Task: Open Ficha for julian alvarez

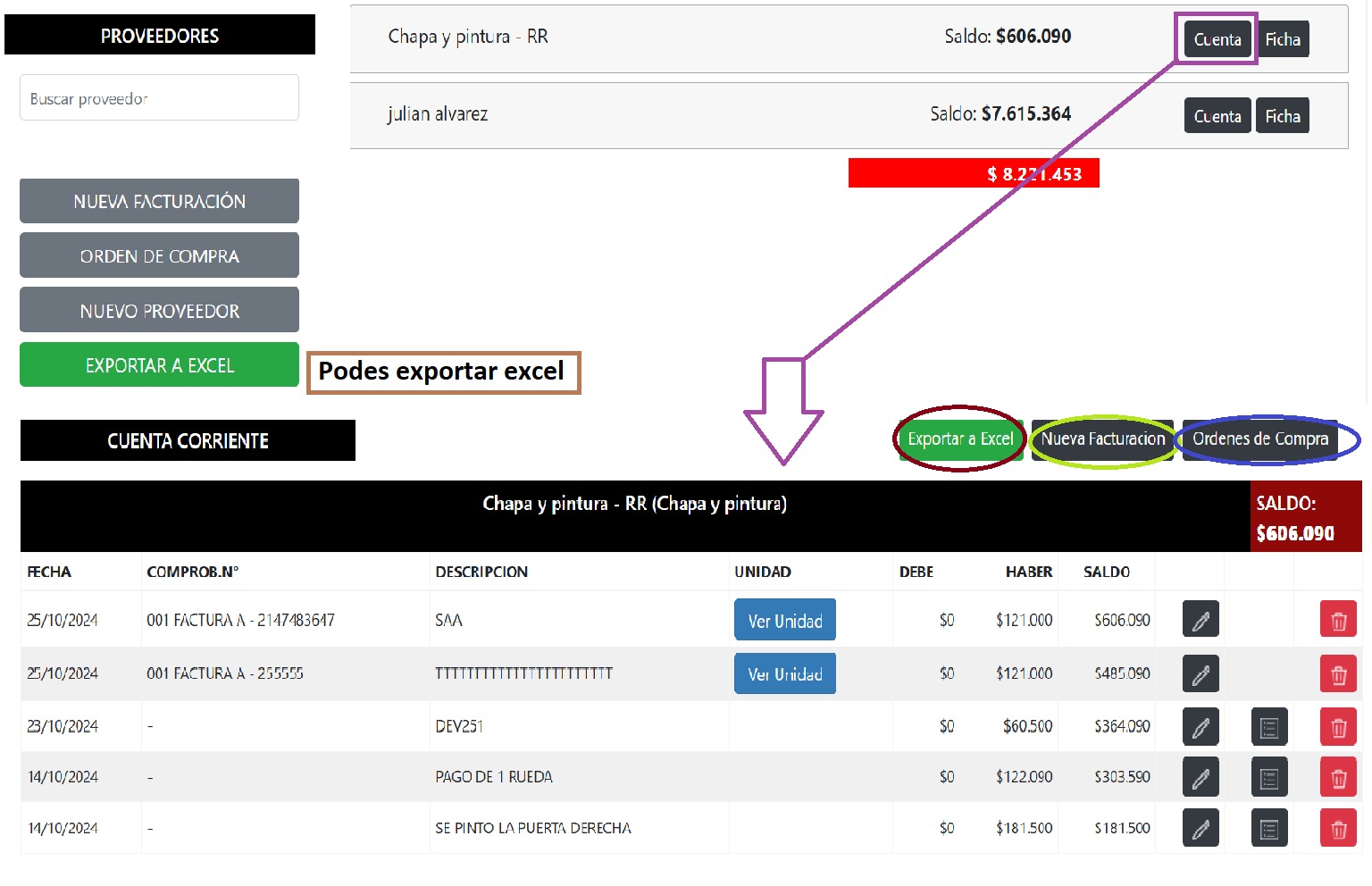Action: [1283, 116]
